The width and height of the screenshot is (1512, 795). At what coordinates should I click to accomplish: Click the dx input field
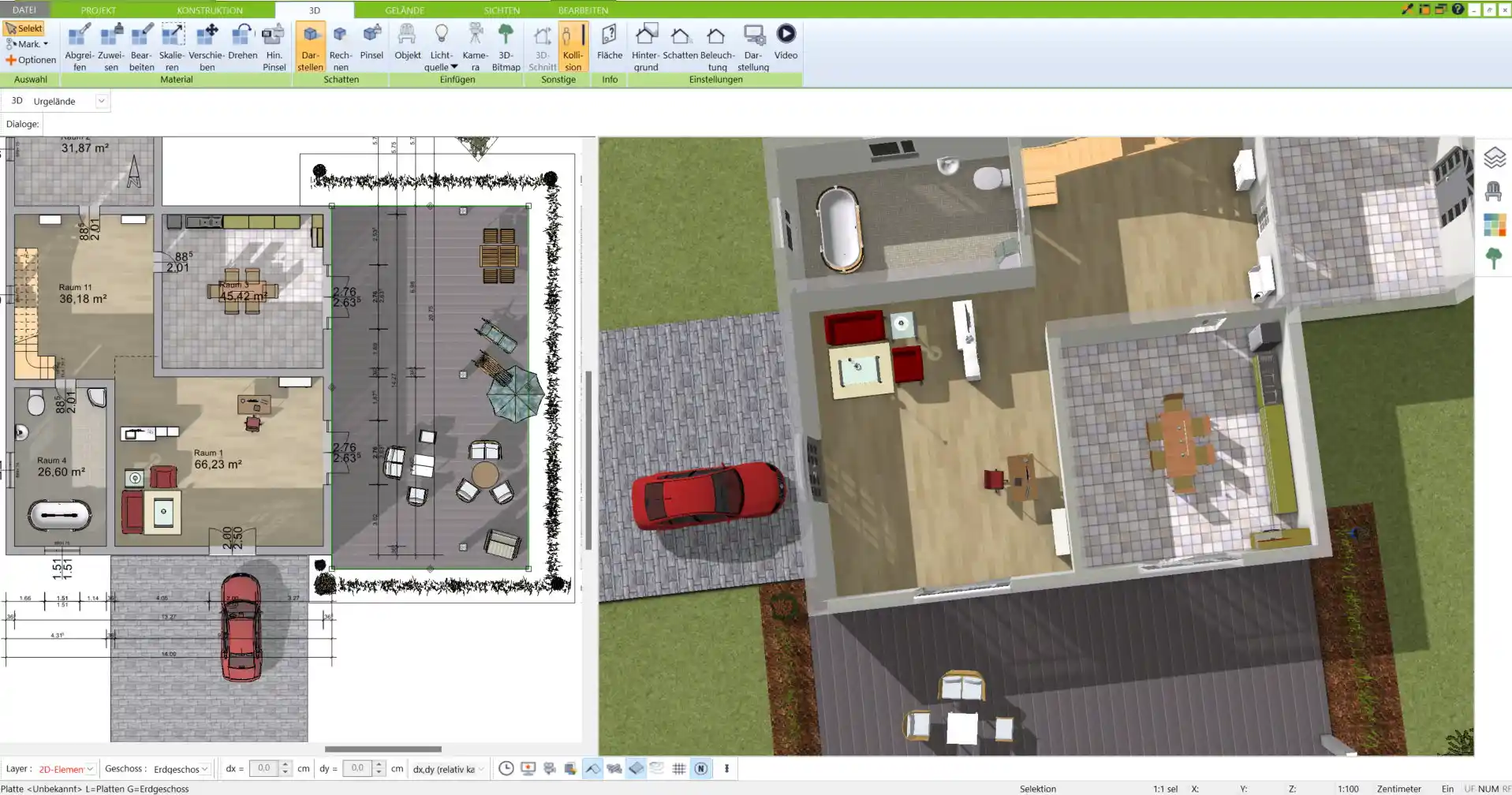click(x=263, y=768)
